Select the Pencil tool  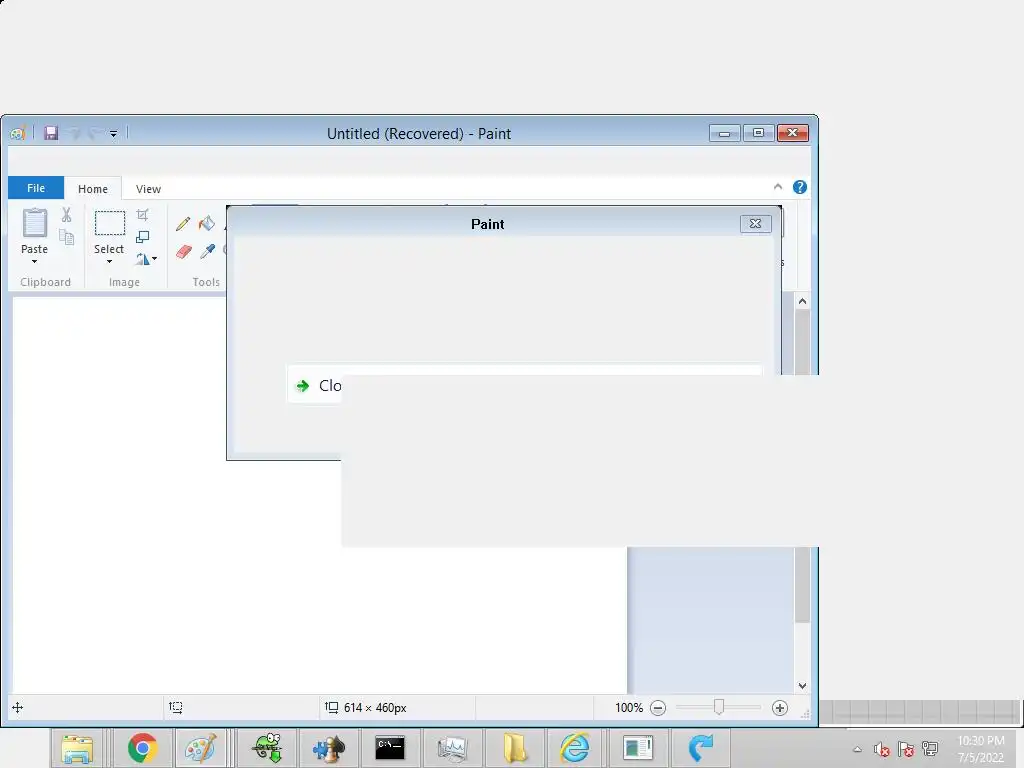tap(183, 224)
